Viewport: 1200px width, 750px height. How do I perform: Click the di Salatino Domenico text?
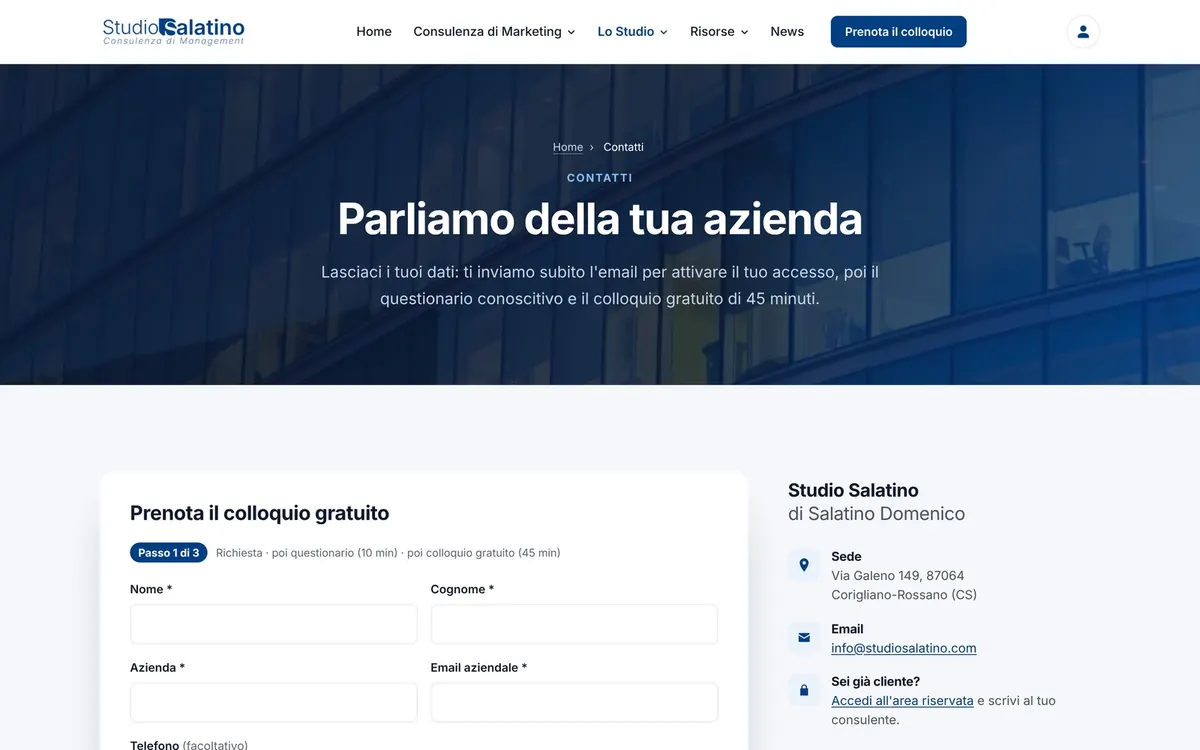click(877, 514)
